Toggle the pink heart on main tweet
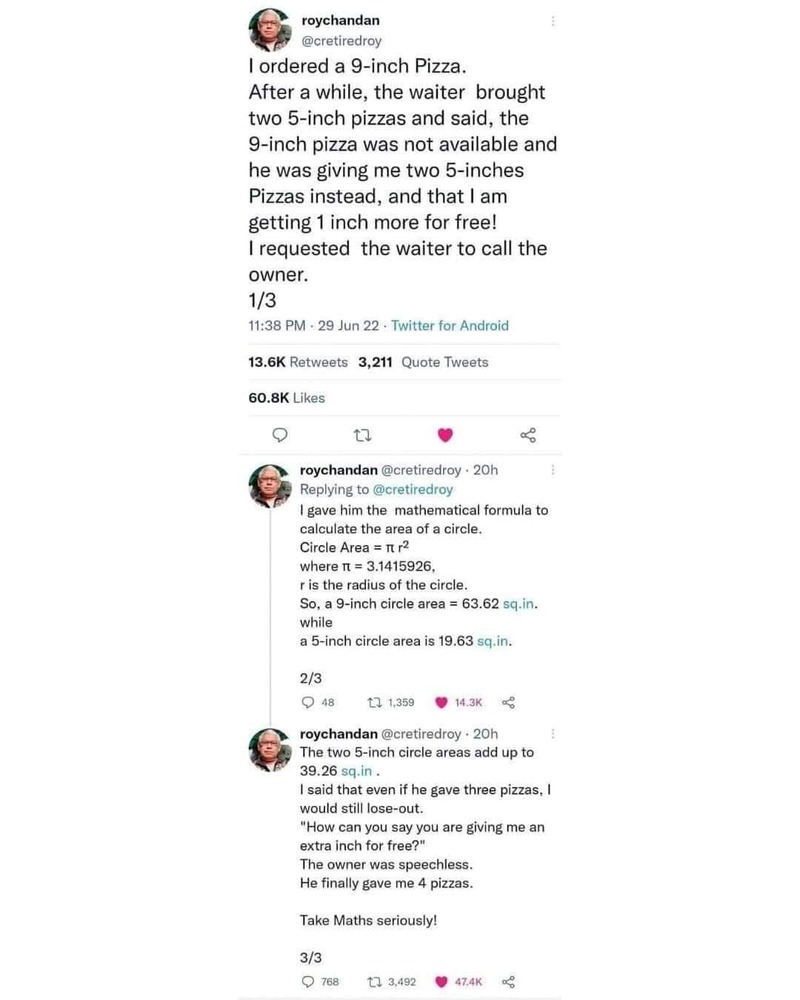Image resolution: width=800 pixels, height=1000 pixels. tap(446, 435)
